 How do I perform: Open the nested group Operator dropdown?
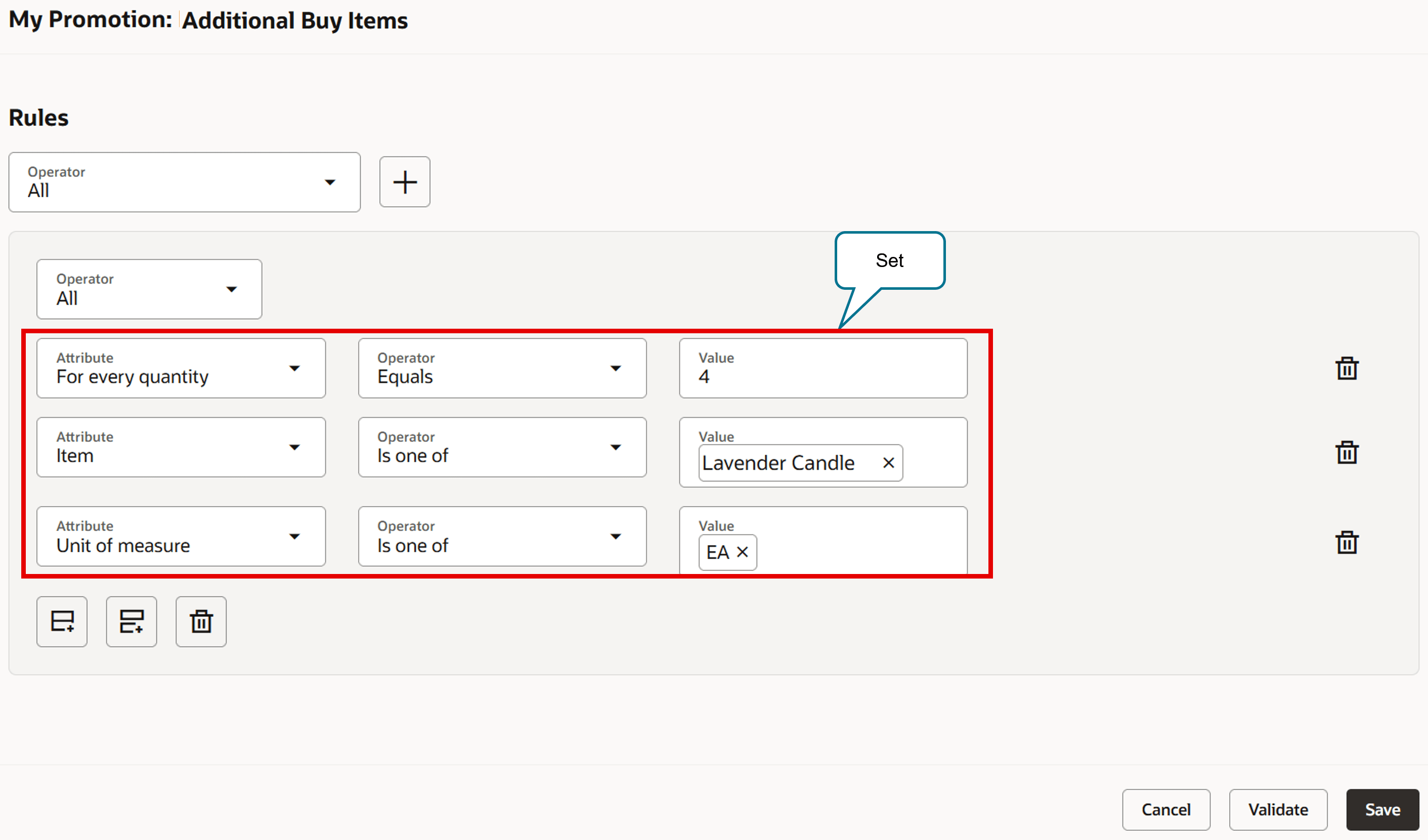coord(149,289)
